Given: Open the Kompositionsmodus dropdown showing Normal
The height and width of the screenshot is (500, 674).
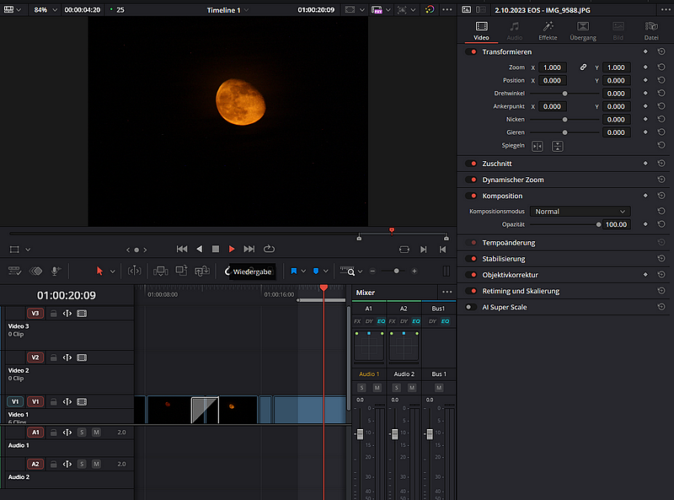Looking at the screenshot, I should (580, 212).
